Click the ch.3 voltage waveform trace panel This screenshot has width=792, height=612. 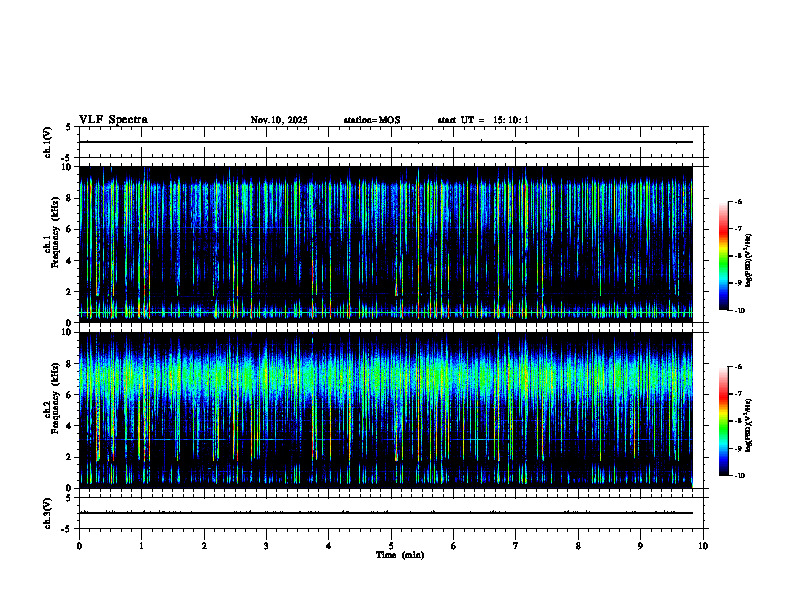[x=391, y=513]
